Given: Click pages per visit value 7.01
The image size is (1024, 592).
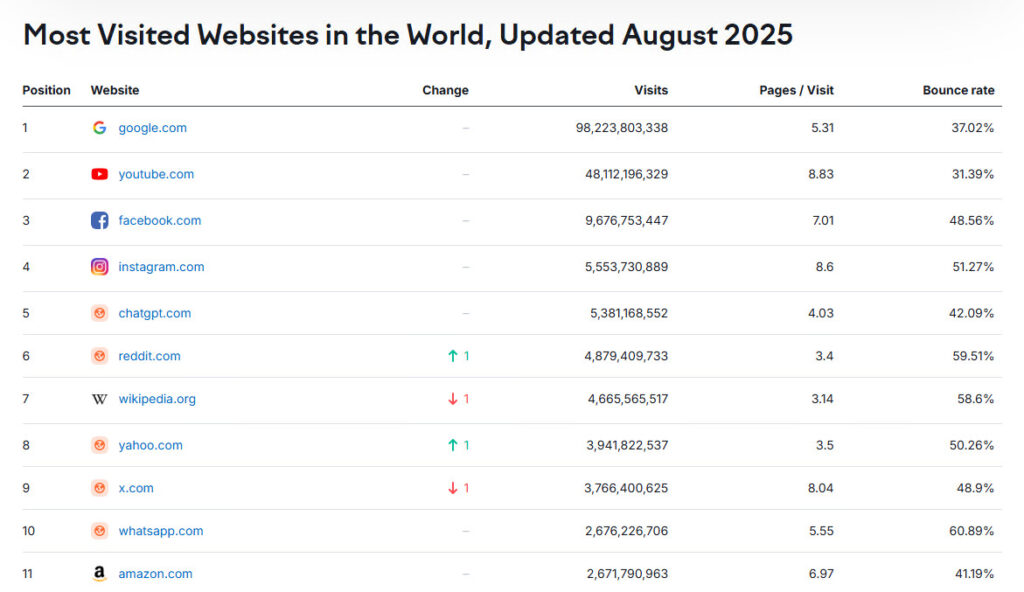Looking at the screenshot, I should tap(823, 221).
